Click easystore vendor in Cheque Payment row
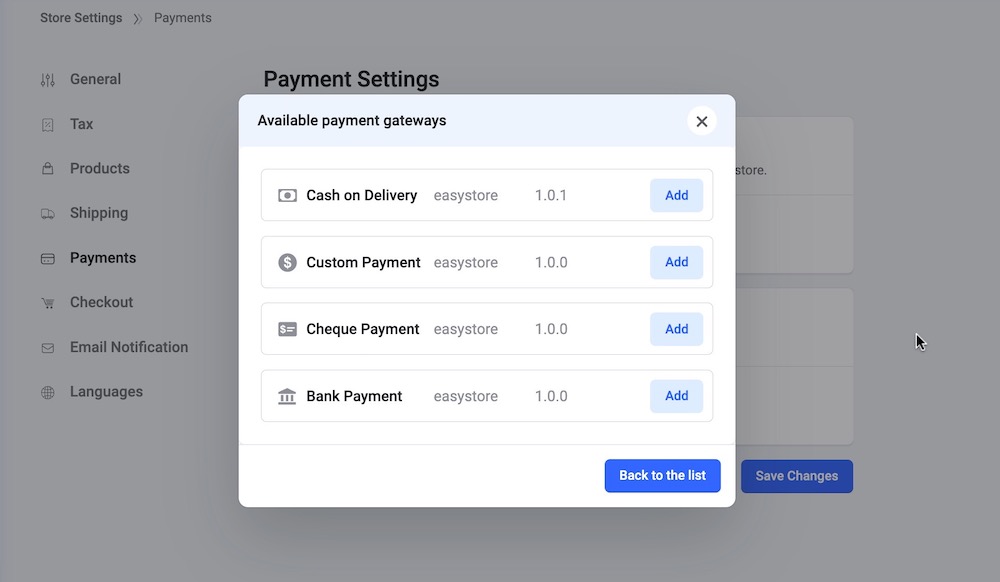 coord(466,330)
